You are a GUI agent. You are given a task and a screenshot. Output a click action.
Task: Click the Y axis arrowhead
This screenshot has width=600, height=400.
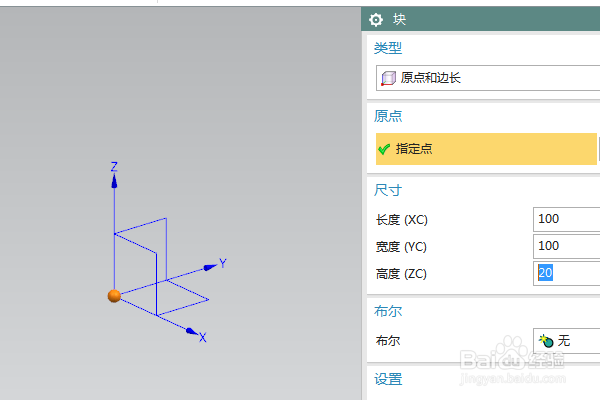[210, 267]
